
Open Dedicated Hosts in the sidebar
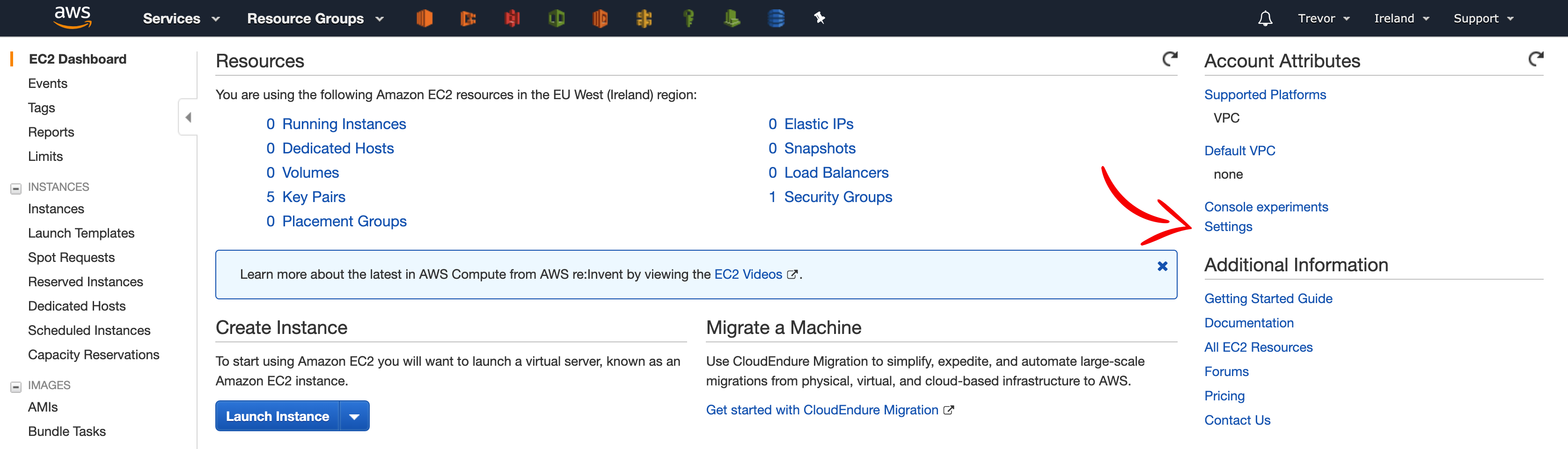click(x=77, y=306)
